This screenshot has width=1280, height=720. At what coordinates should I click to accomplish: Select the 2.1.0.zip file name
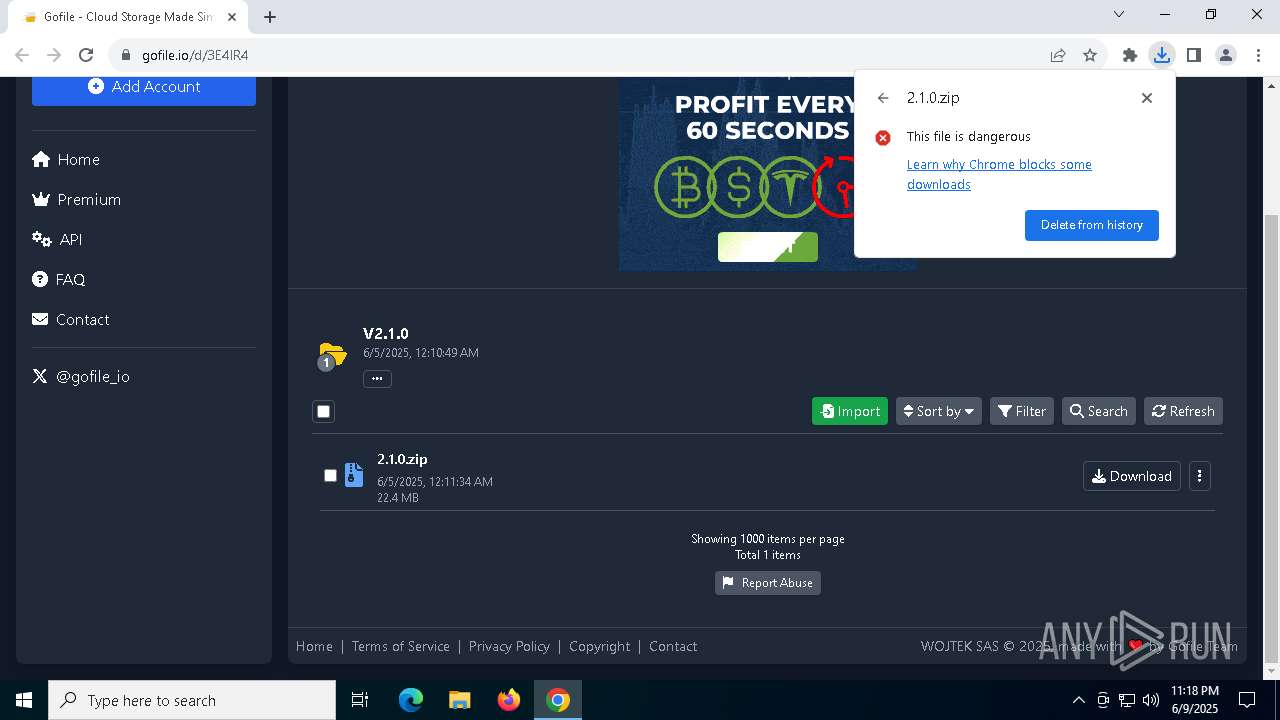click(402, 459)
